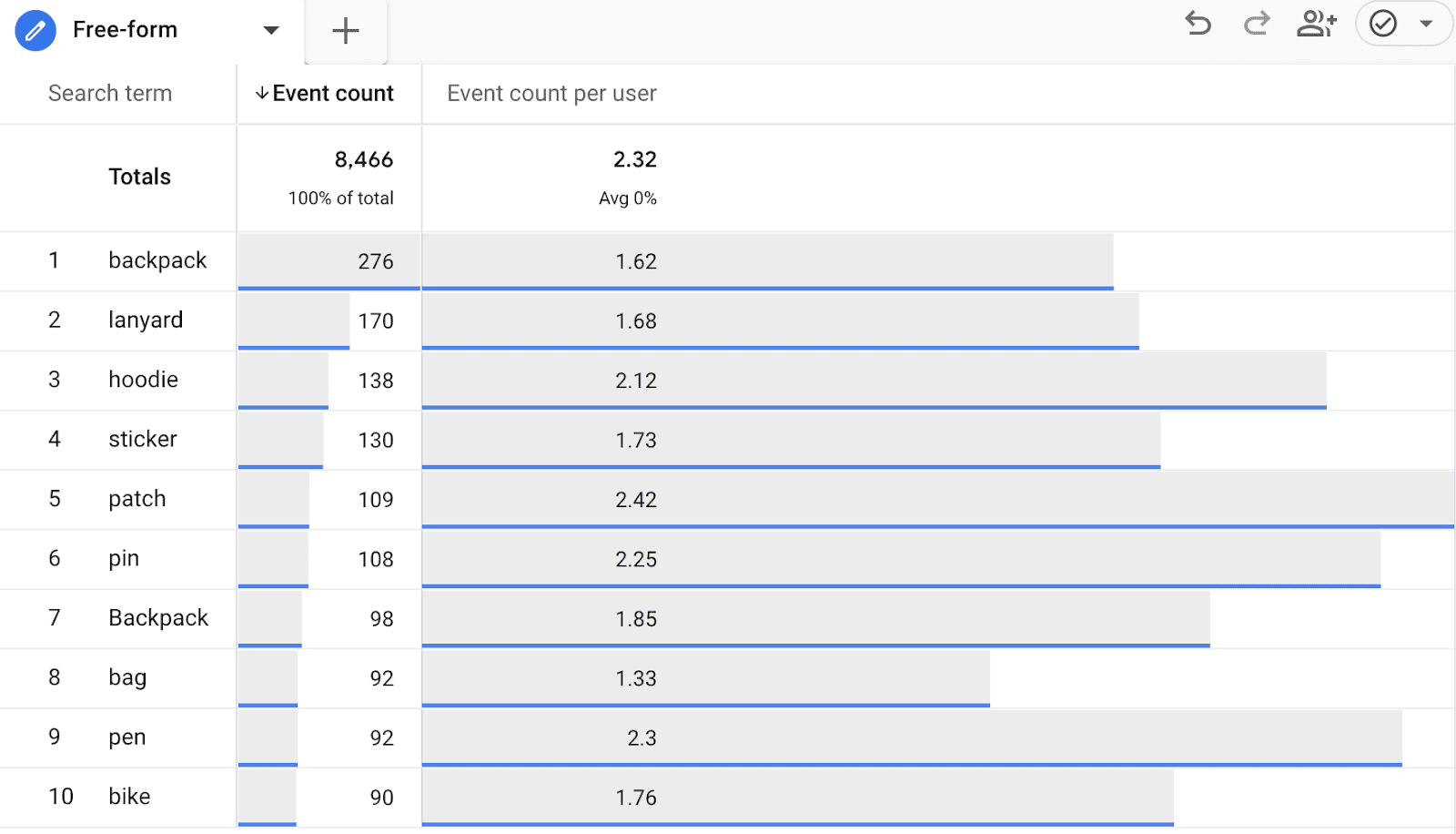1456x834 pixels.
Task: Click the Redo icon
Action: pyautogui.click(x=1256, y=25)
